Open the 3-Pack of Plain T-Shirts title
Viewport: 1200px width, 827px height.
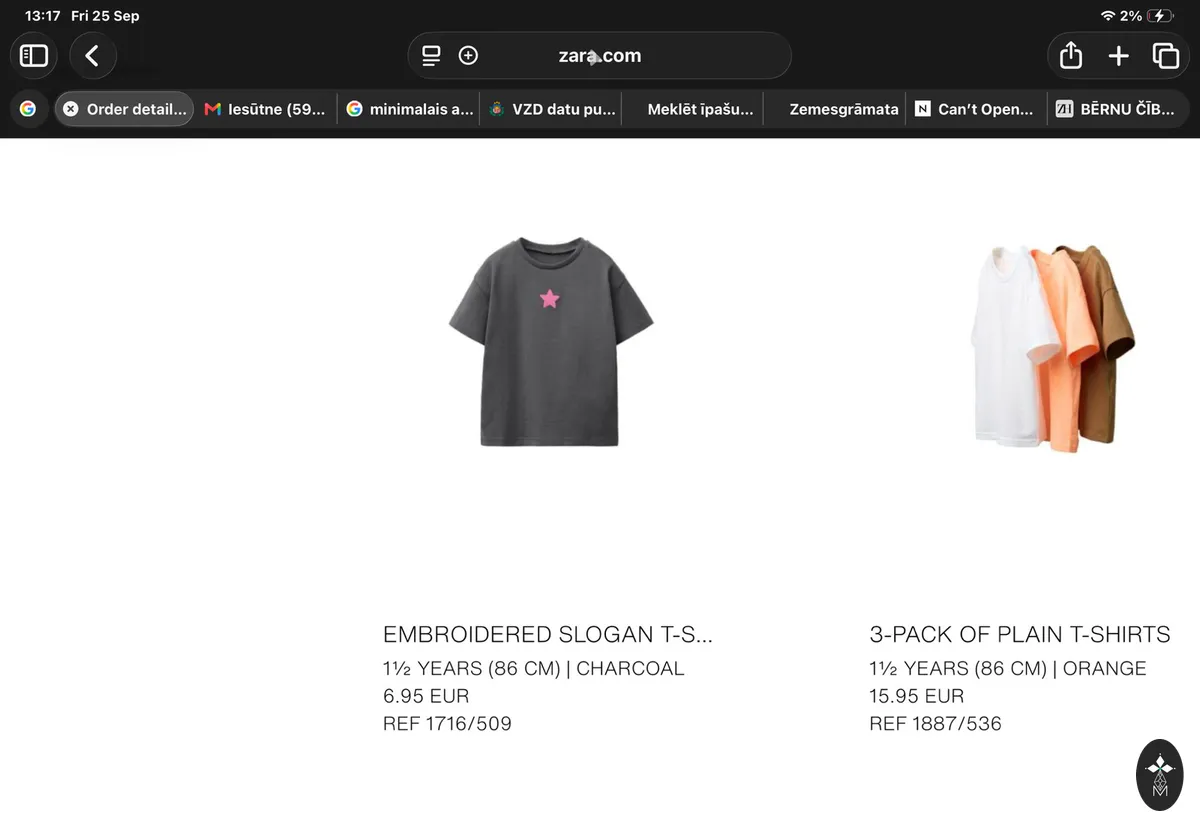pyautogui.click(x=1020, y=634)
